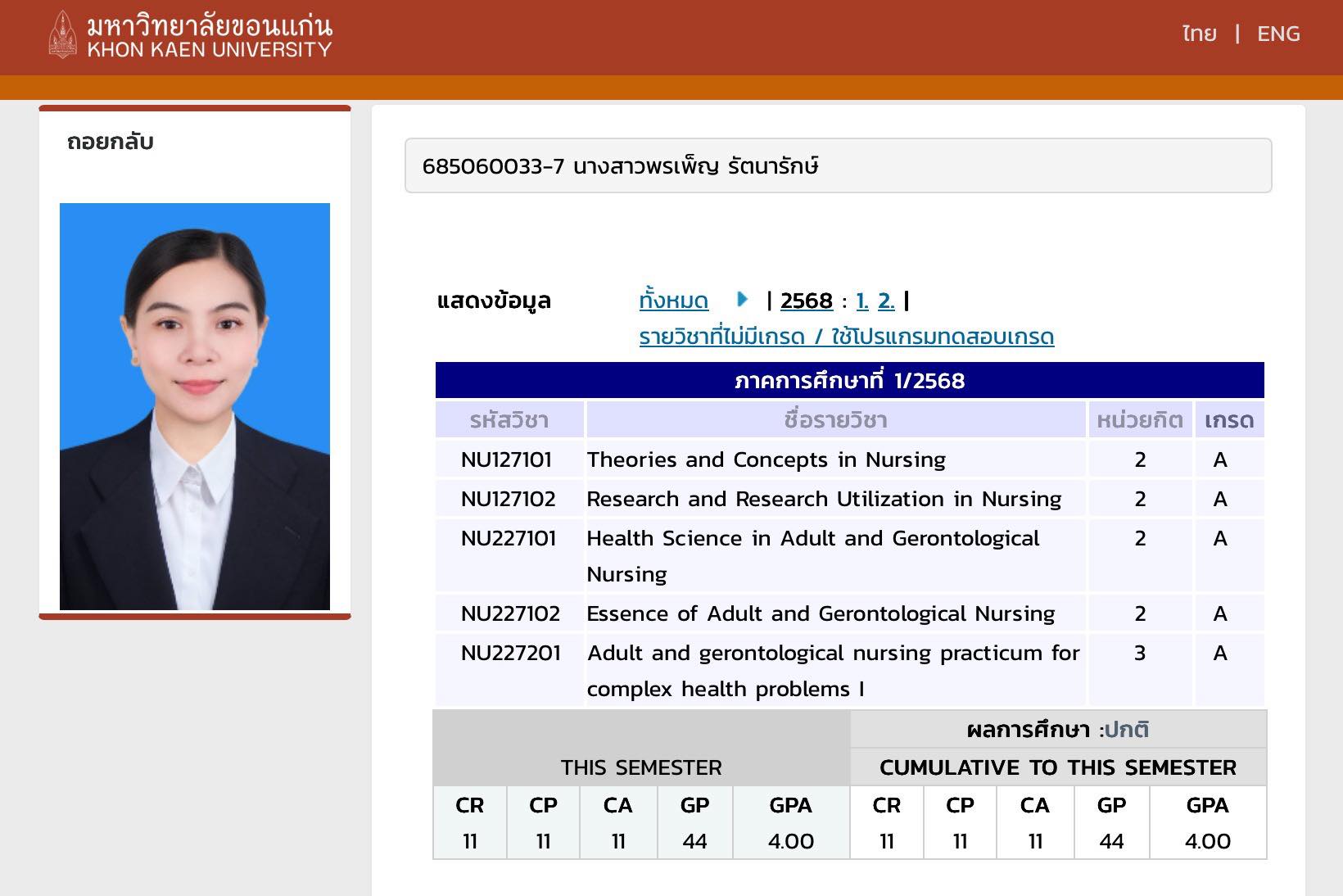The image size is (1343, 896).
Task: Select course code NU127102
Action: (508, 499)
